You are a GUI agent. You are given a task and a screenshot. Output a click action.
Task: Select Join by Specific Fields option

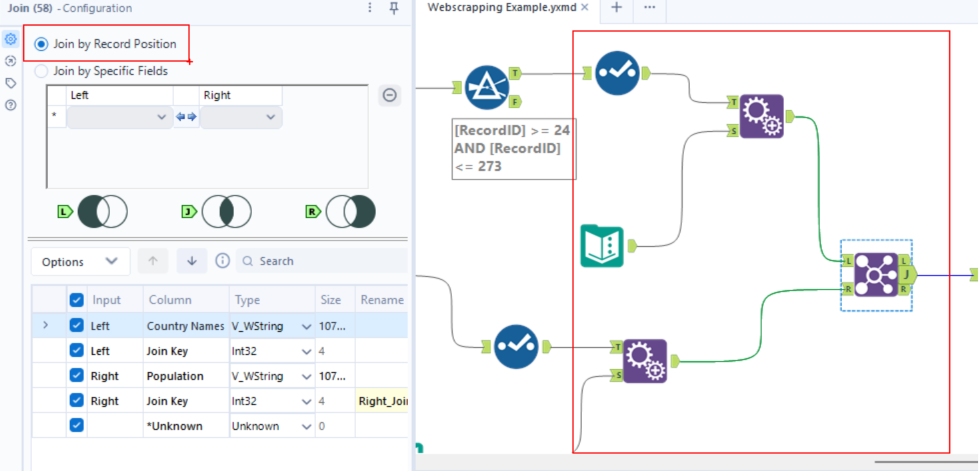[41, 71]
